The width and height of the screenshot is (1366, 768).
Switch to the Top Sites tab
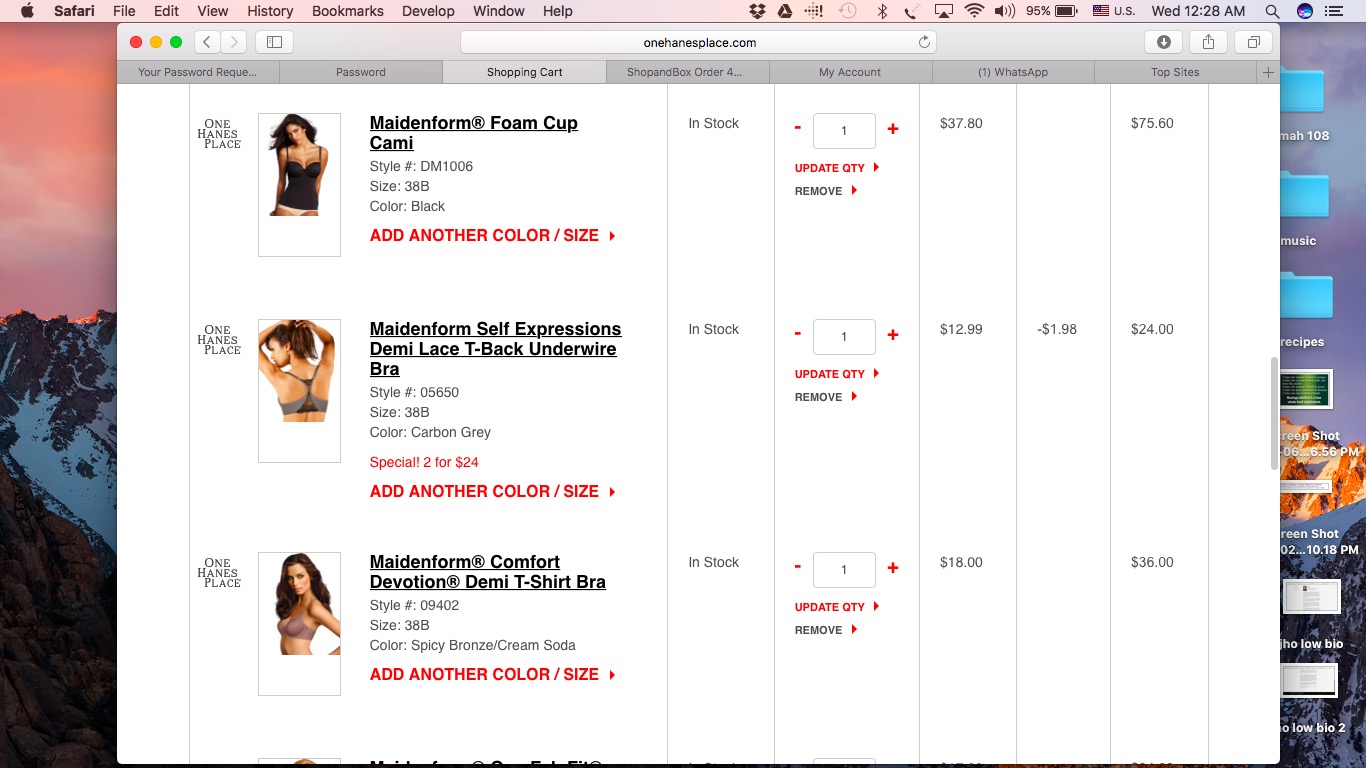pyautogui.click(x=1175, y=72)
